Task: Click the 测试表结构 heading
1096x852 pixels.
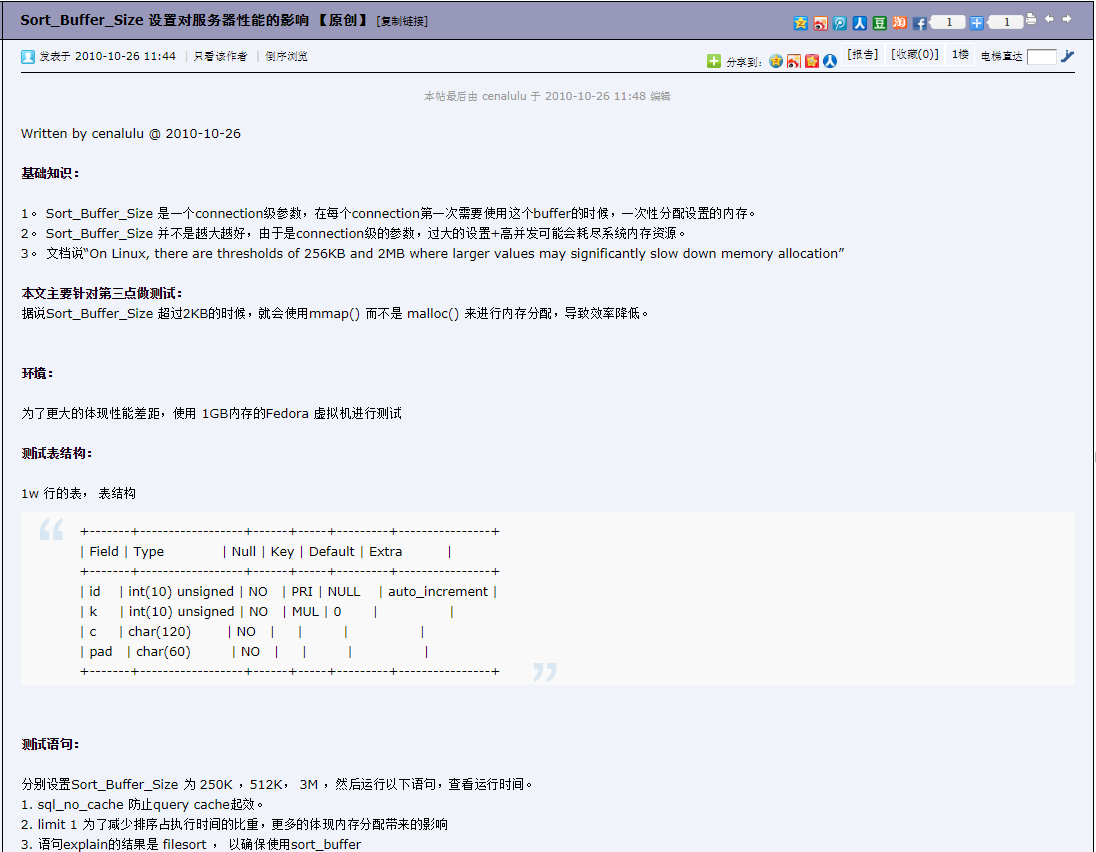Action: click(57, 454)
